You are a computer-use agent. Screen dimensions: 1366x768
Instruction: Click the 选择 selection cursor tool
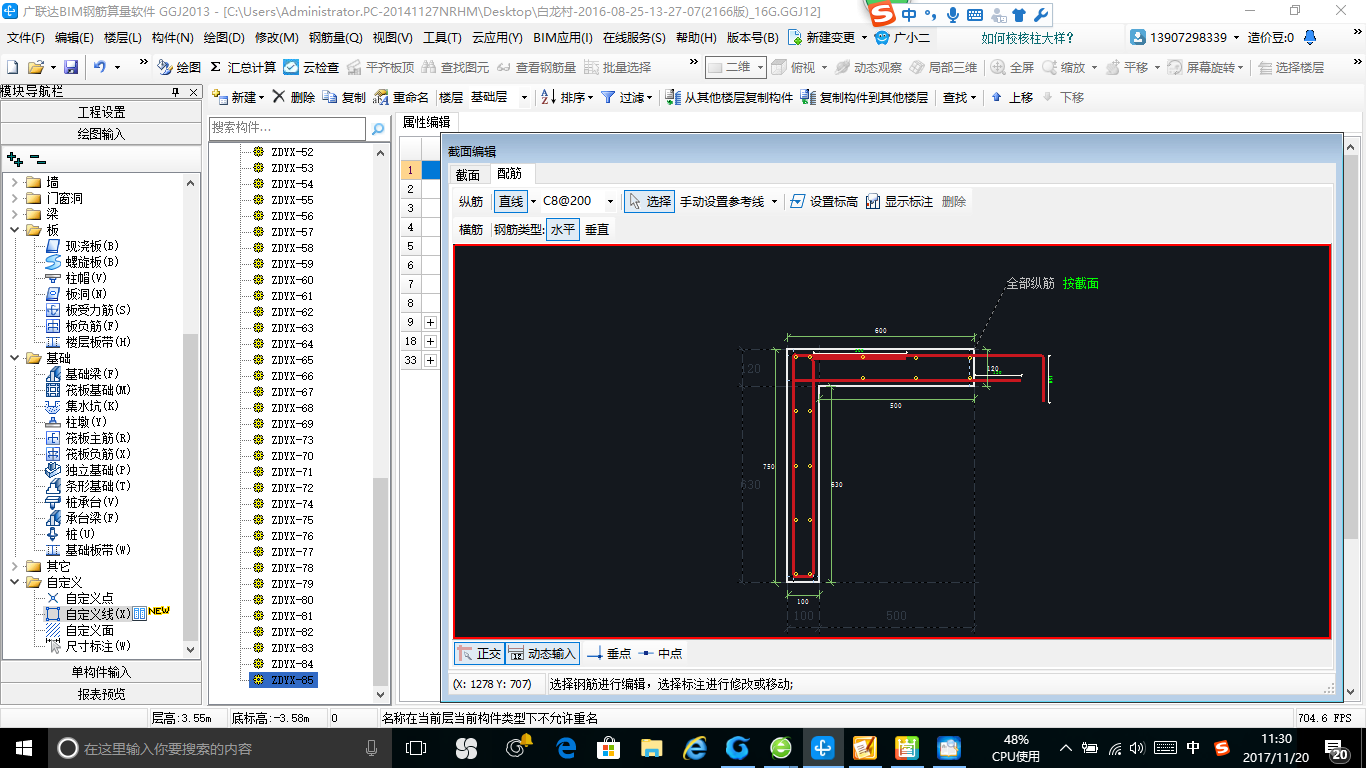point(649,201)
